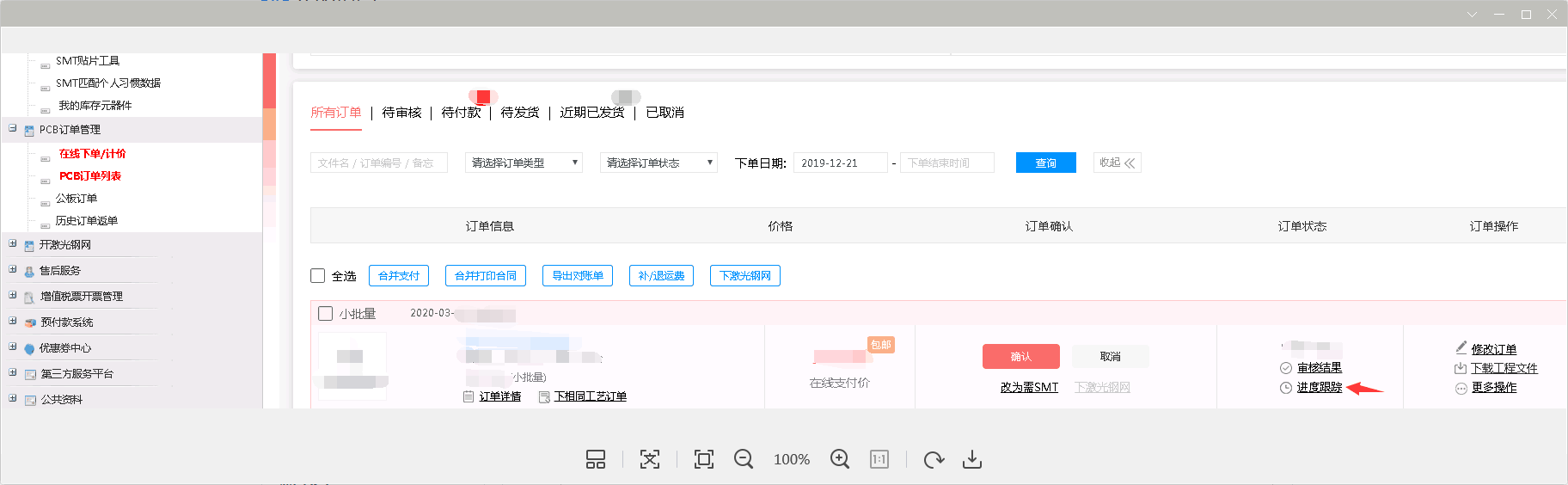Open the 进度跟踪 link
This screenshot has height=485, width=1568.
click(1319, 388)
